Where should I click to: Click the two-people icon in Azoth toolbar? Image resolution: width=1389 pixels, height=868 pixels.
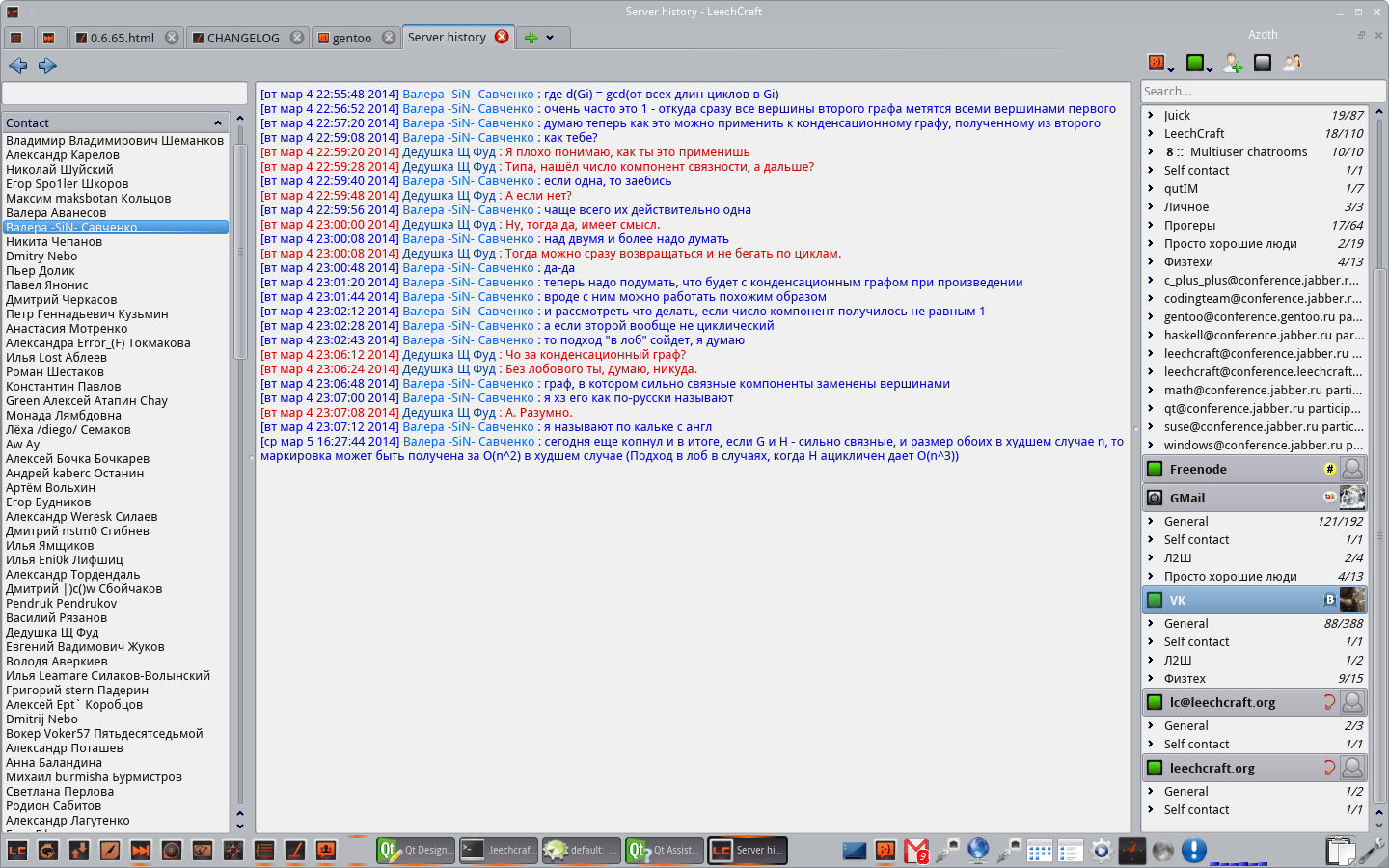pos(1293,63)
